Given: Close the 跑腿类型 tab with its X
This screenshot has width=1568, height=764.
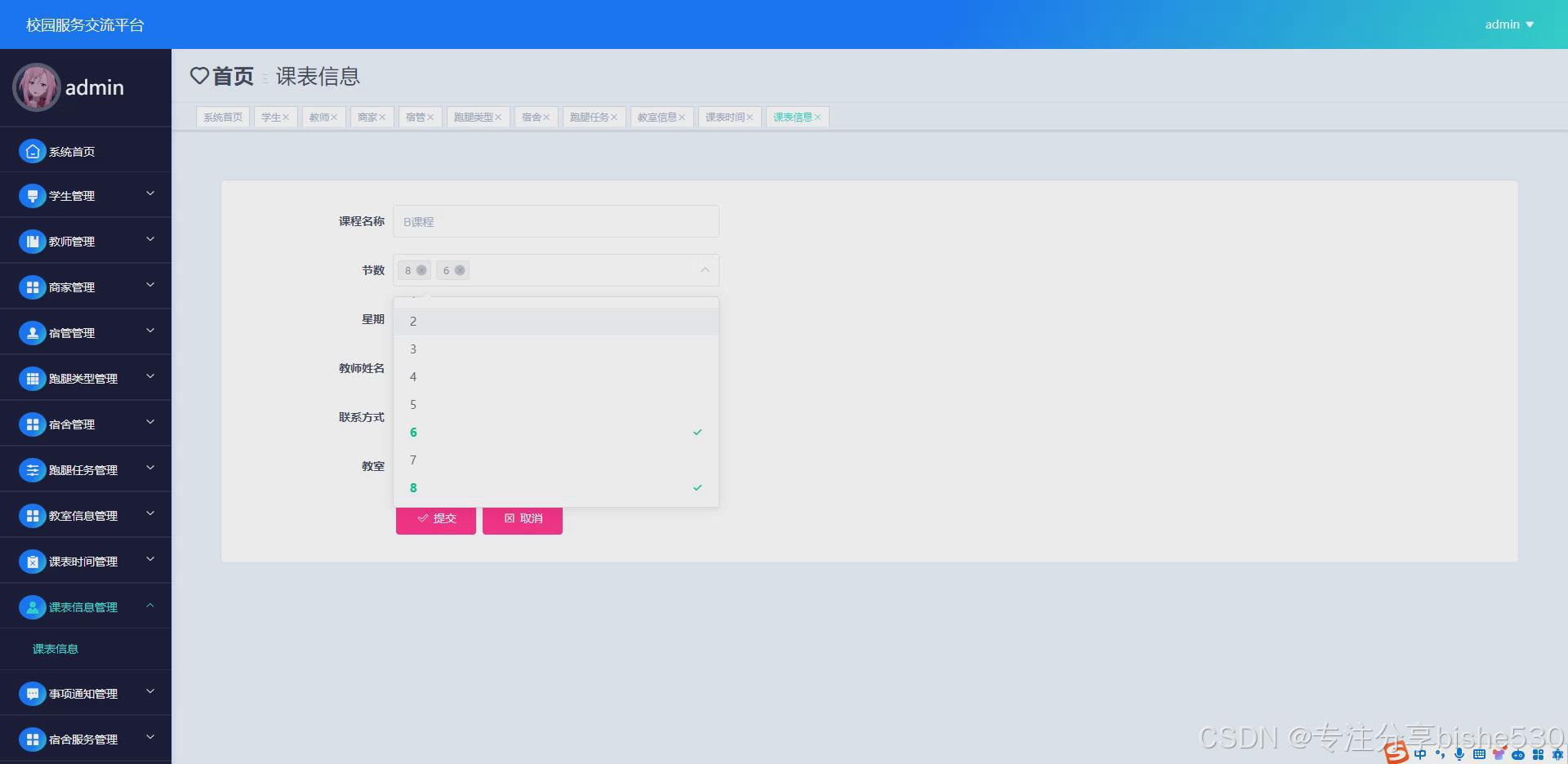Looking at the screenshot, I should pos(498,118).
